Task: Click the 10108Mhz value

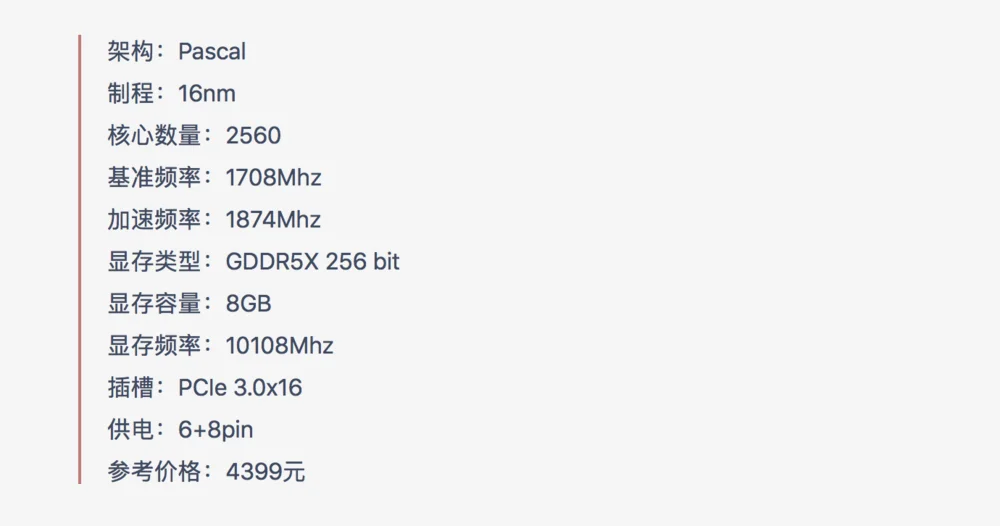Action: click(x=280, y=346)
